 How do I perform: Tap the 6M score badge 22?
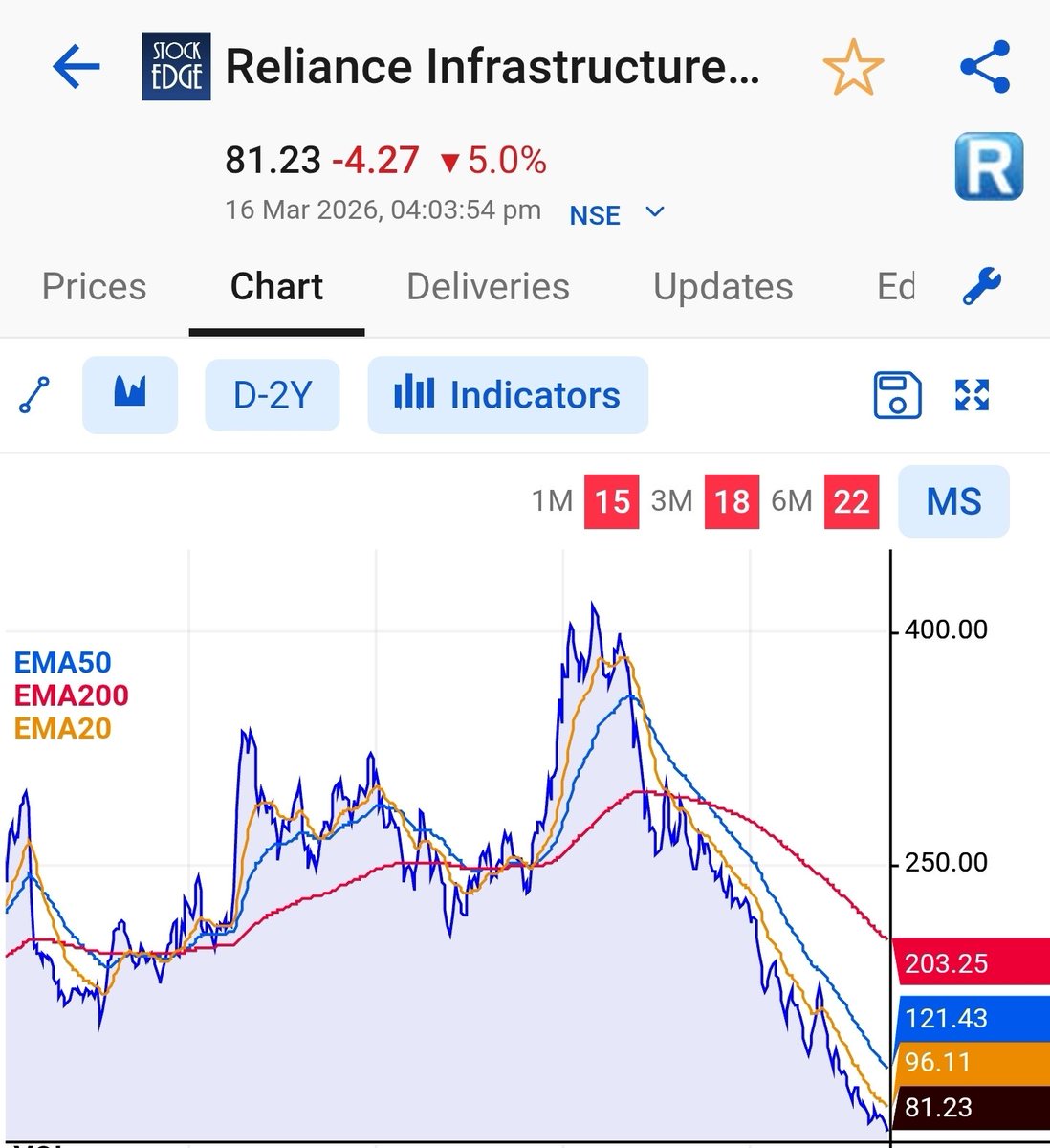851,501
